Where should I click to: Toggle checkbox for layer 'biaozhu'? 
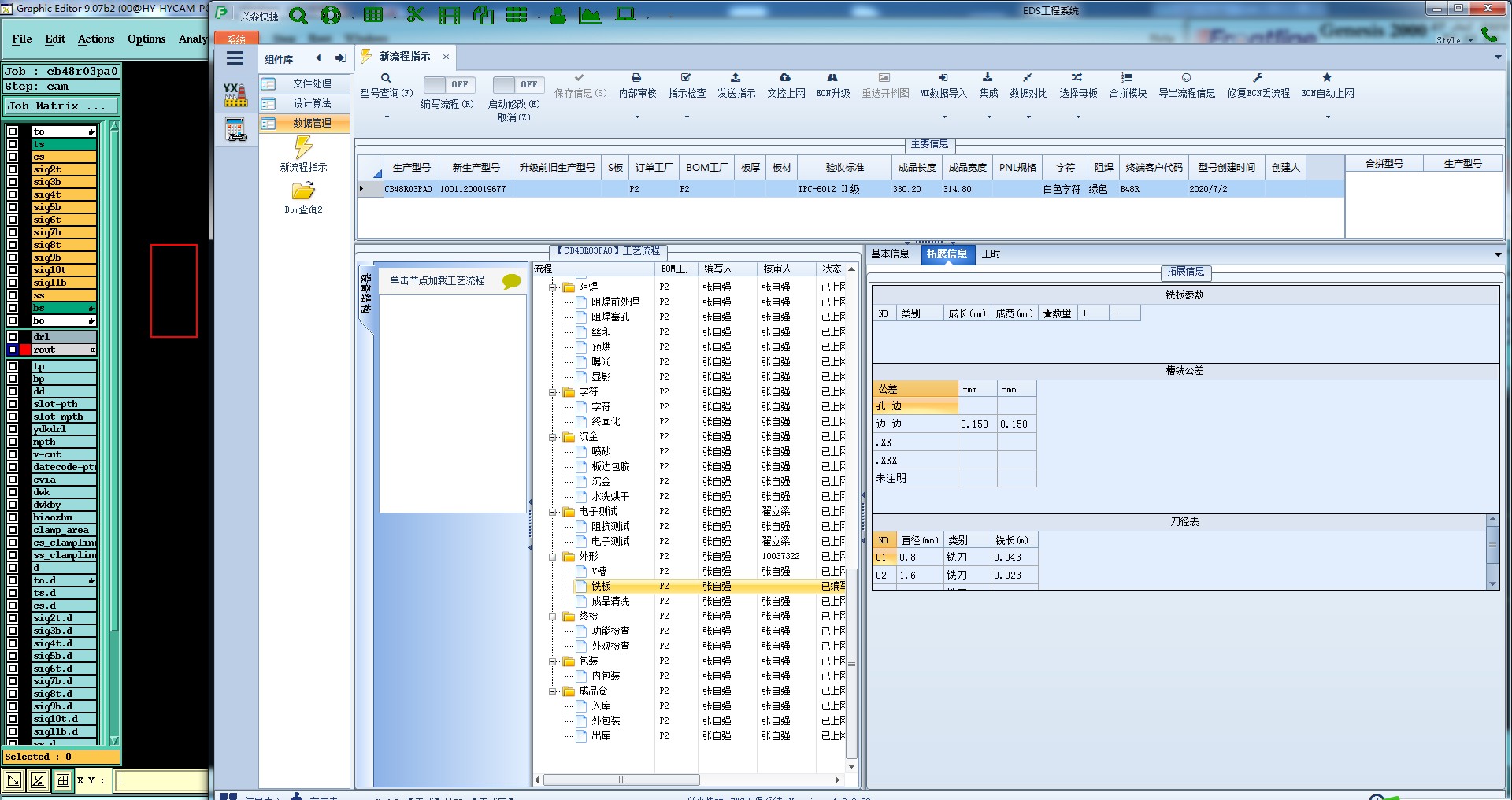coord(13,517)
